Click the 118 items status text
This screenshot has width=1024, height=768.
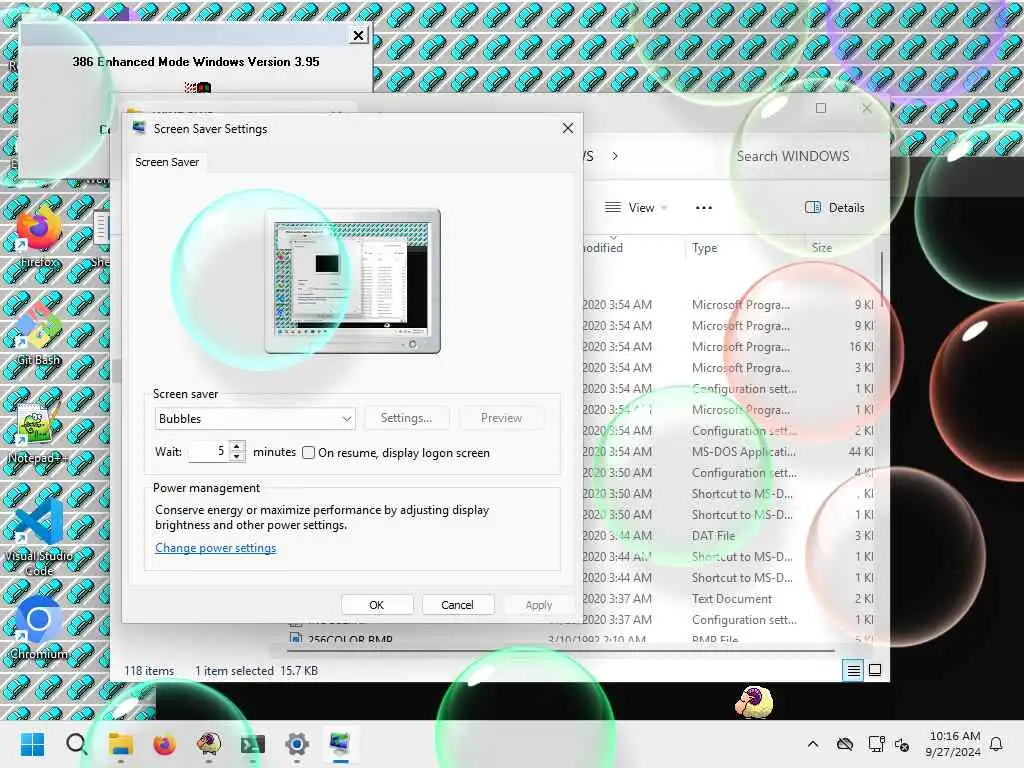pyautogui.click(x=149, y=671)
